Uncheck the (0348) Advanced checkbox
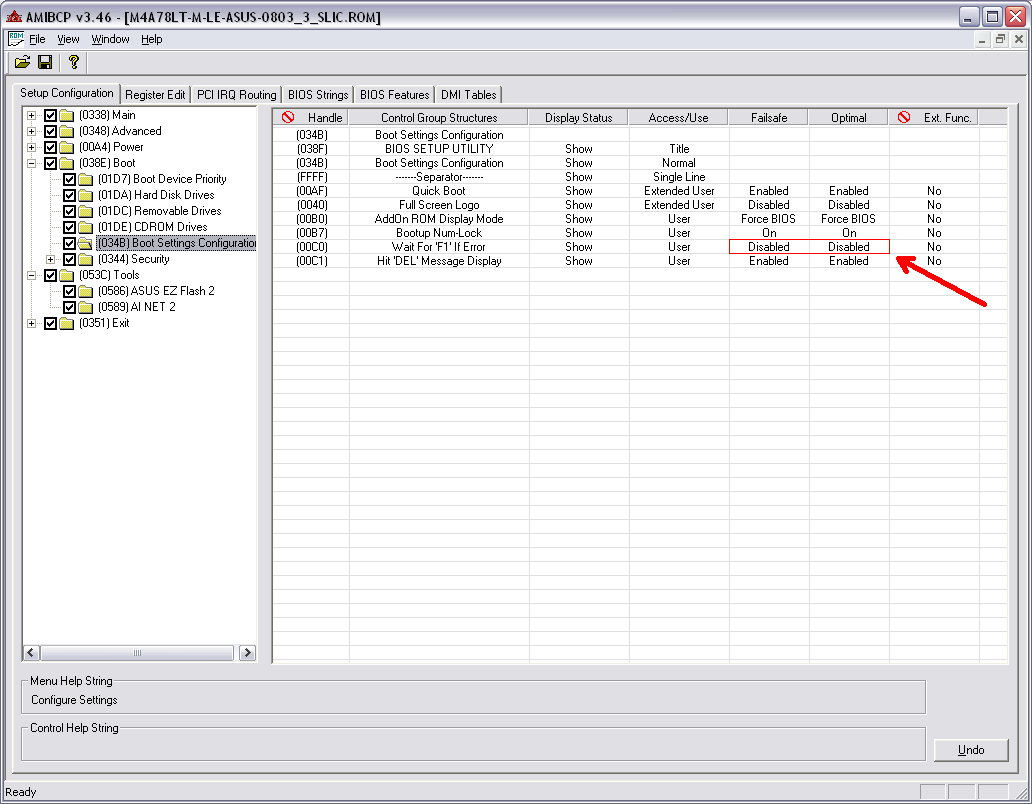This screenshot has width=1032, height=804. [50, 131]
